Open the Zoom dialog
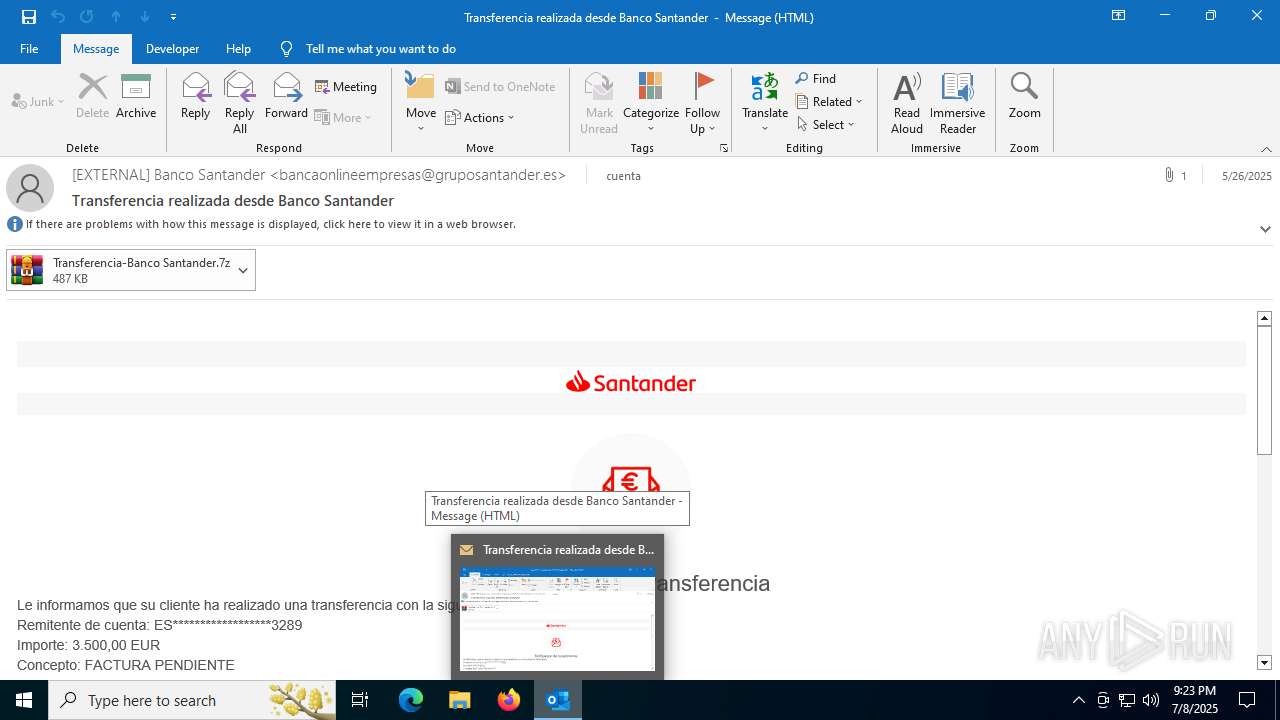1280x720 pixels. tap(1024, 97)
